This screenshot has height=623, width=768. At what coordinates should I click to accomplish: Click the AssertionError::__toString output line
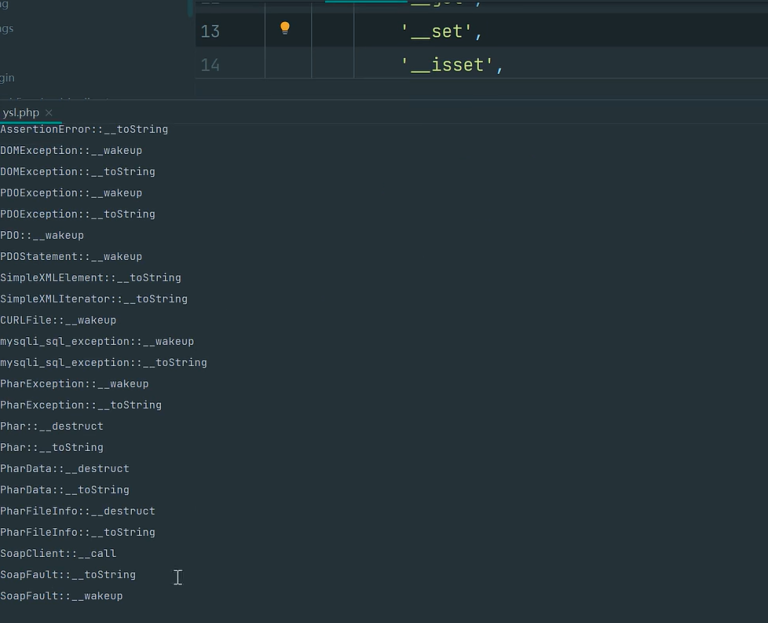(84, 129)
